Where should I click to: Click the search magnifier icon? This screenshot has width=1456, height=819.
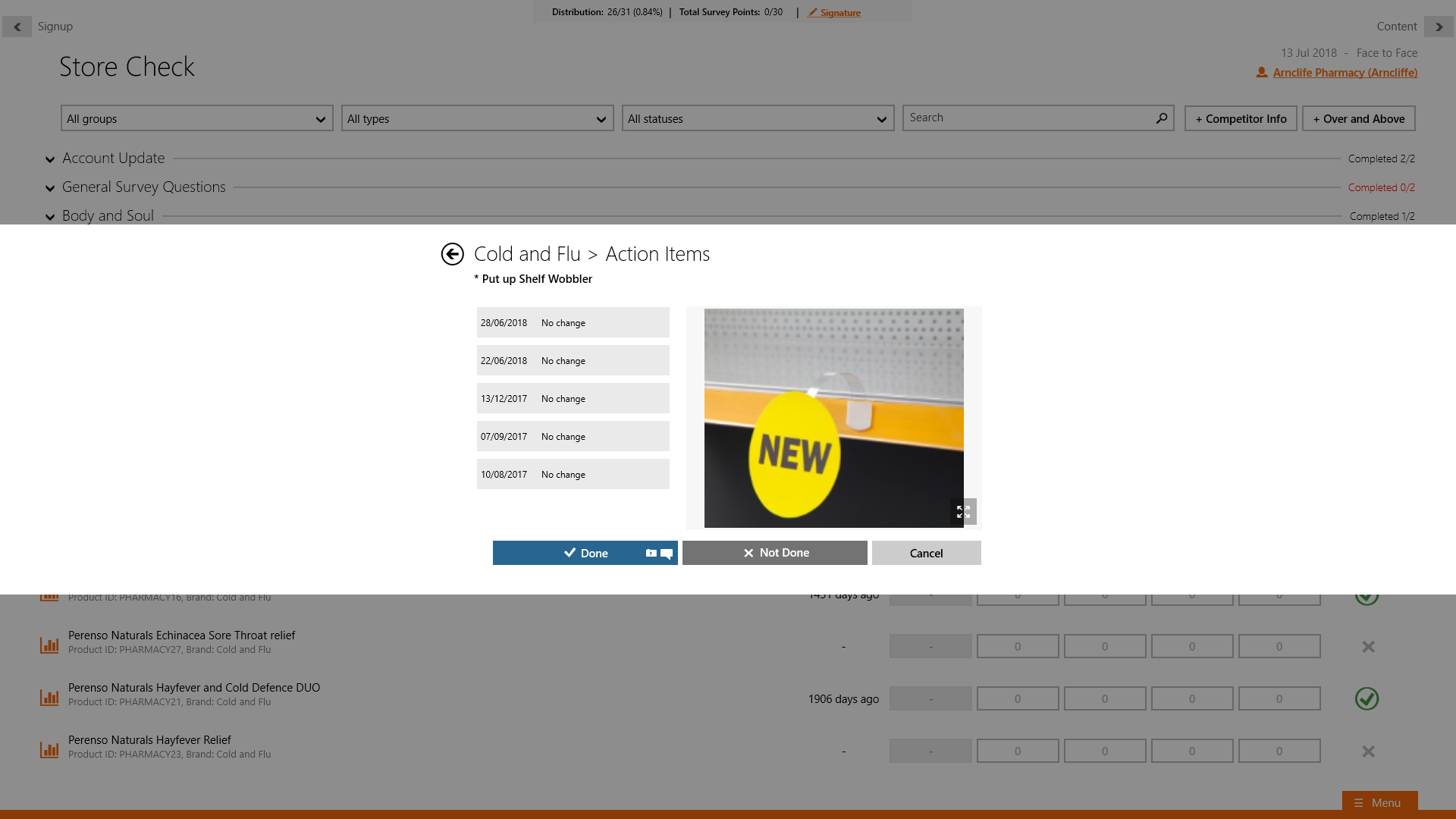1161,118
